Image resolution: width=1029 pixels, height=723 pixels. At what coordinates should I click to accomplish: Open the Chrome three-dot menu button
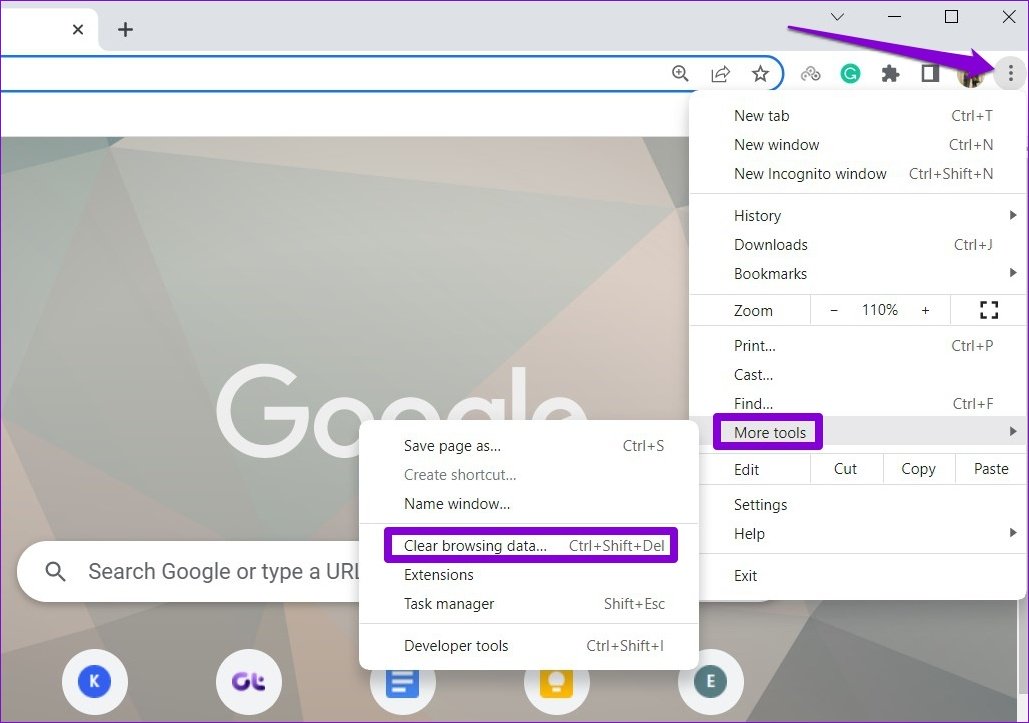[x=1010, y=73]
